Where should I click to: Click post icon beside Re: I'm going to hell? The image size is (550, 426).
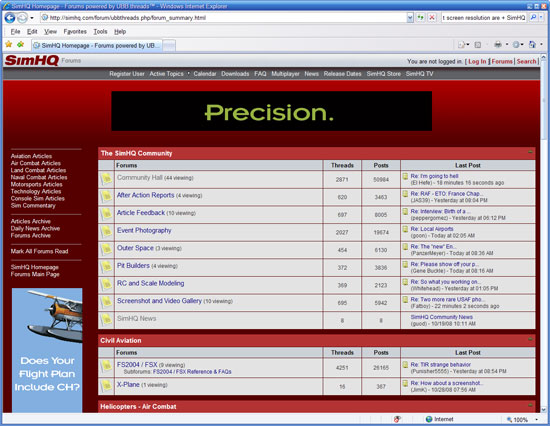[x=405, y=176]
